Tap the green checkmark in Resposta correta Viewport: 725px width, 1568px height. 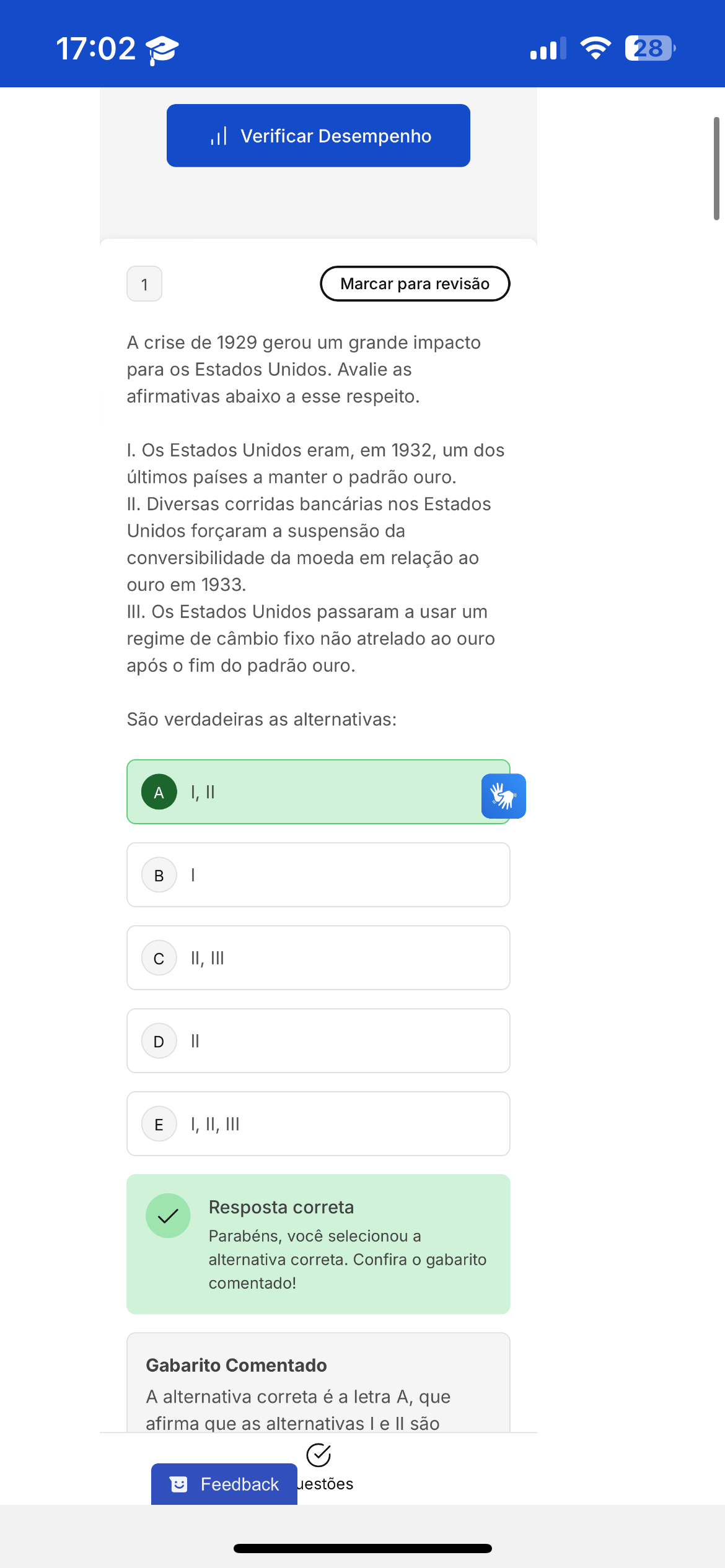coord(168,1216)
